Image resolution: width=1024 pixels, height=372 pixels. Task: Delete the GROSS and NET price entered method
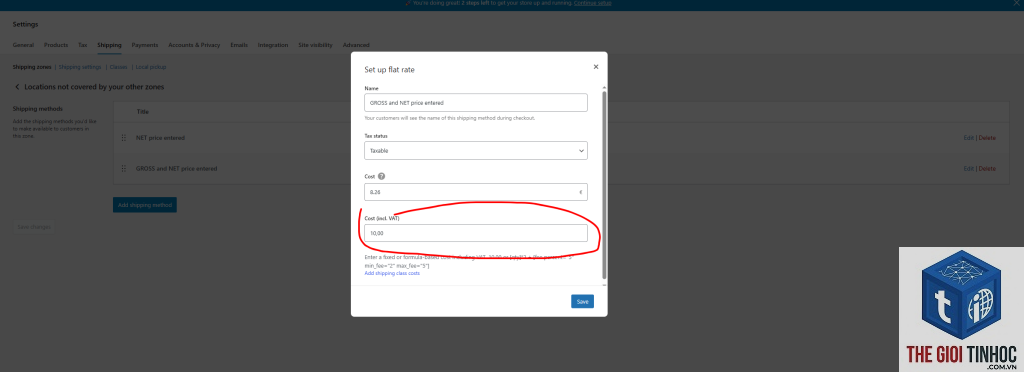coord(987,168)
